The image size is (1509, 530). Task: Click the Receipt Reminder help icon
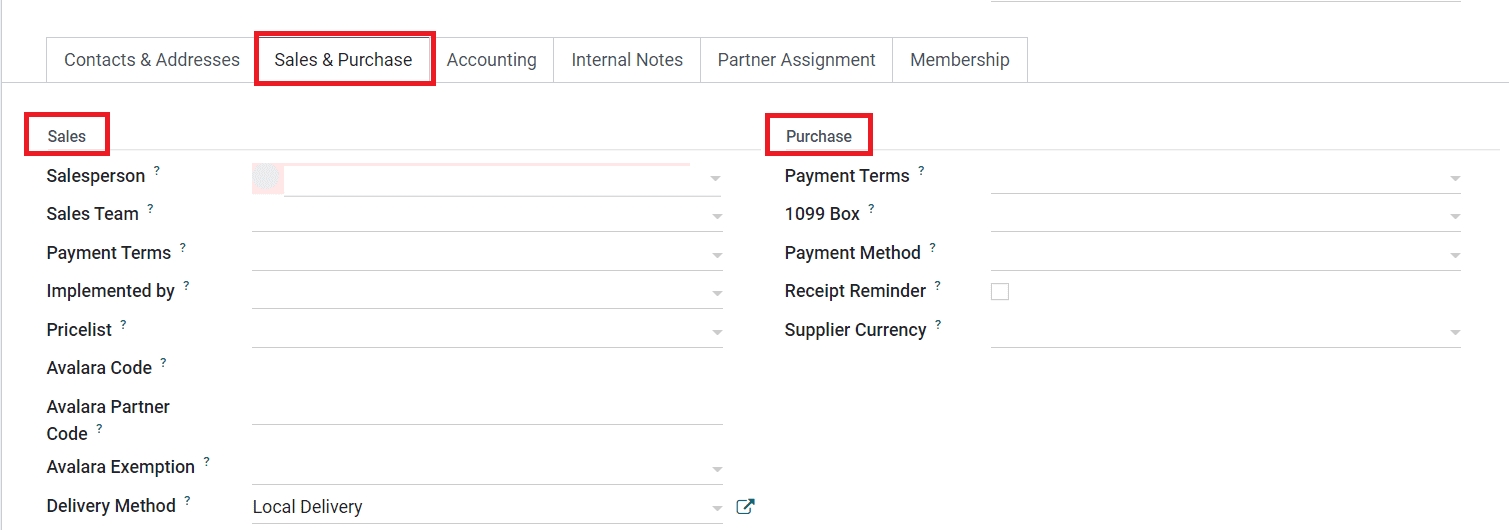(x=938, y=286)
